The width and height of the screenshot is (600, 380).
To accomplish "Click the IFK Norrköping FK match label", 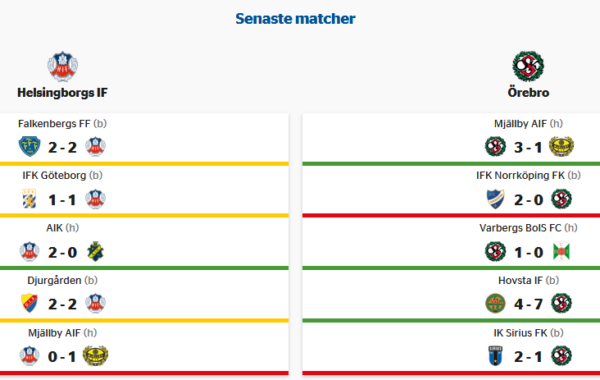I will tap(528, 175).
